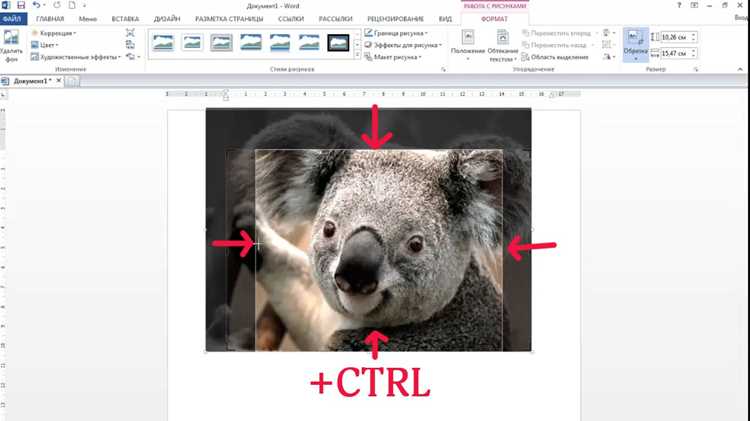Open the Цвет (Color) dropdown
750x421 pixels.
click(44, 45)
